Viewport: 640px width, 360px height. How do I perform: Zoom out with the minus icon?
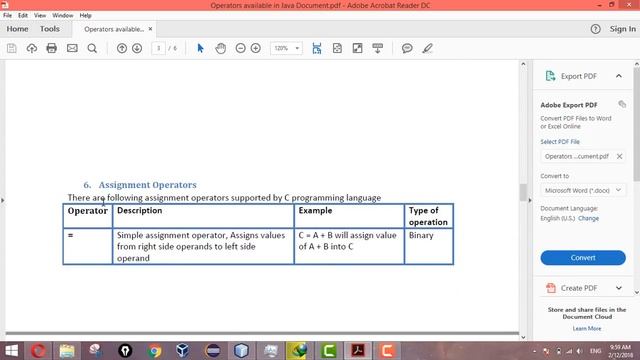(240, 48)
